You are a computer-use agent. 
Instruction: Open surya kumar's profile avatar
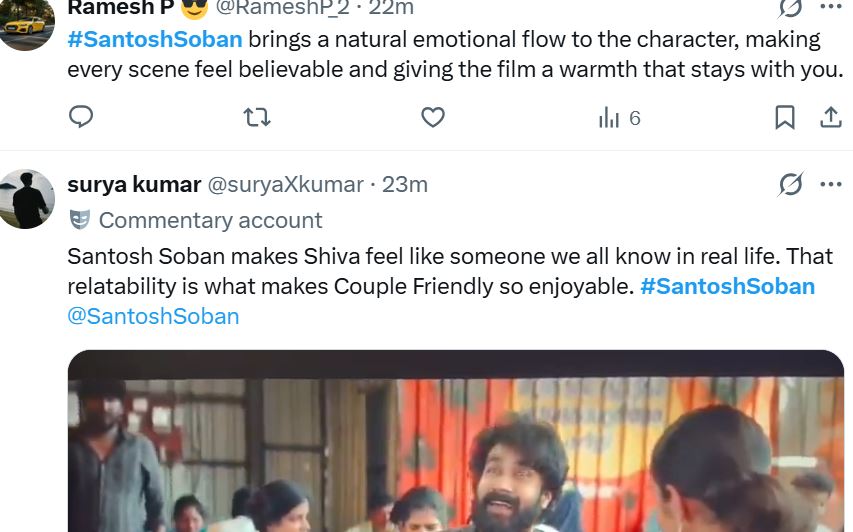click(27, 198)
